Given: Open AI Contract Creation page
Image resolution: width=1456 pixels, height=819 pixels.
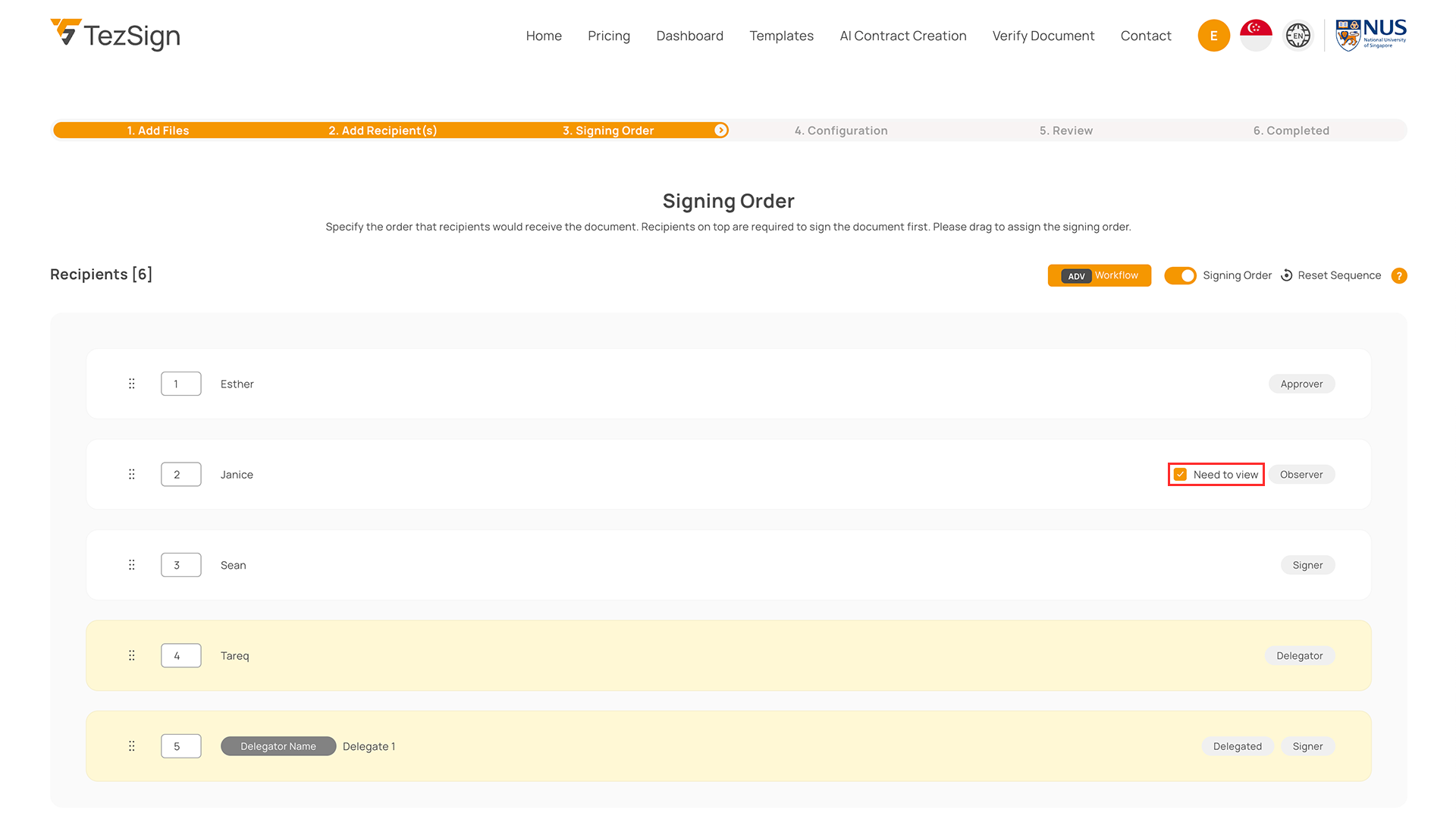Looking at the screenshot, I should (x=902, y=36).
